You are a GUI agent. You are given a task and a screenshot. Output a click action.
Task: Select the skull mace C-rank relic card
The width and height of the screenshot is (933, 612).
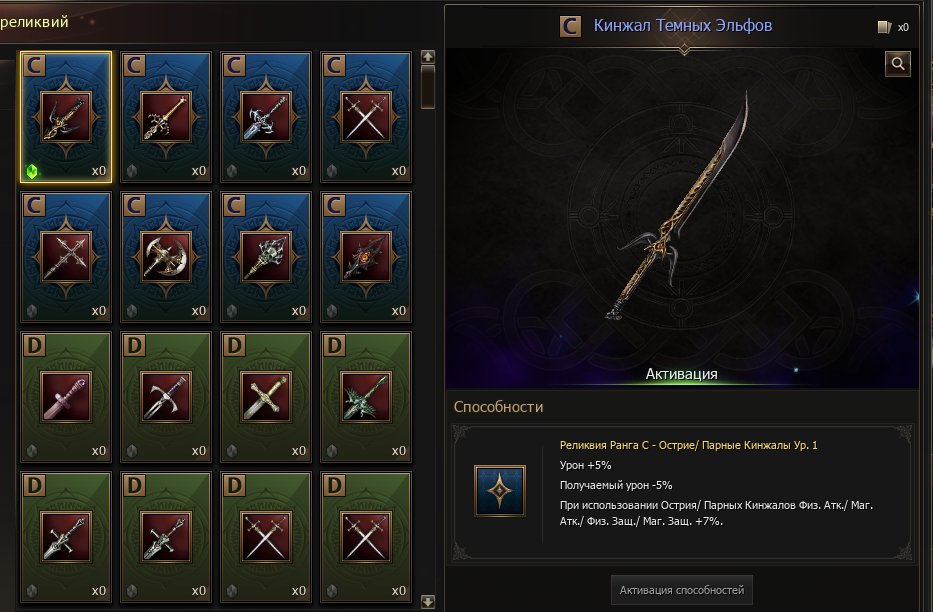tap(265, 257)
